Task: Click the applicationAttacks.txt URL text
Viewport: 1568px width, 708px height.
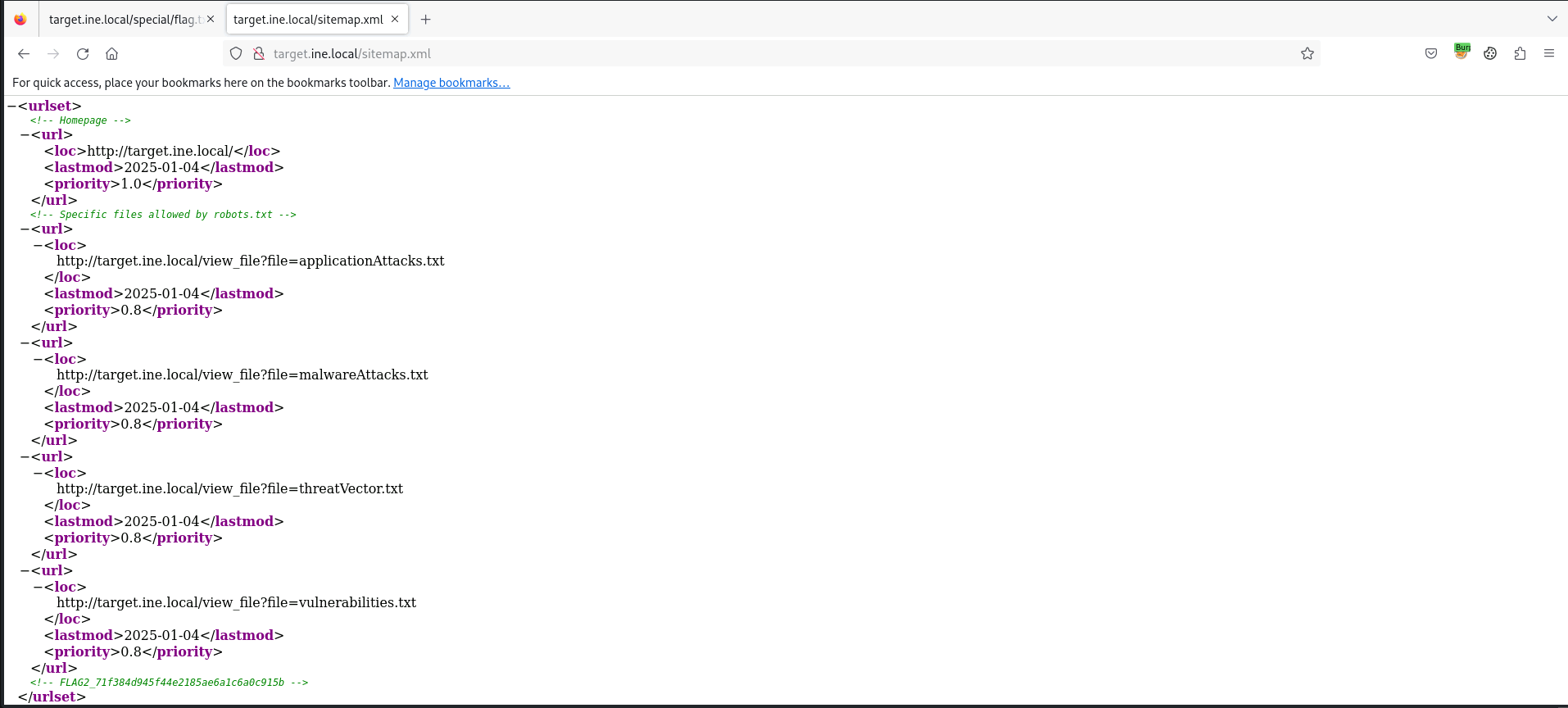Action: point(251,261)
